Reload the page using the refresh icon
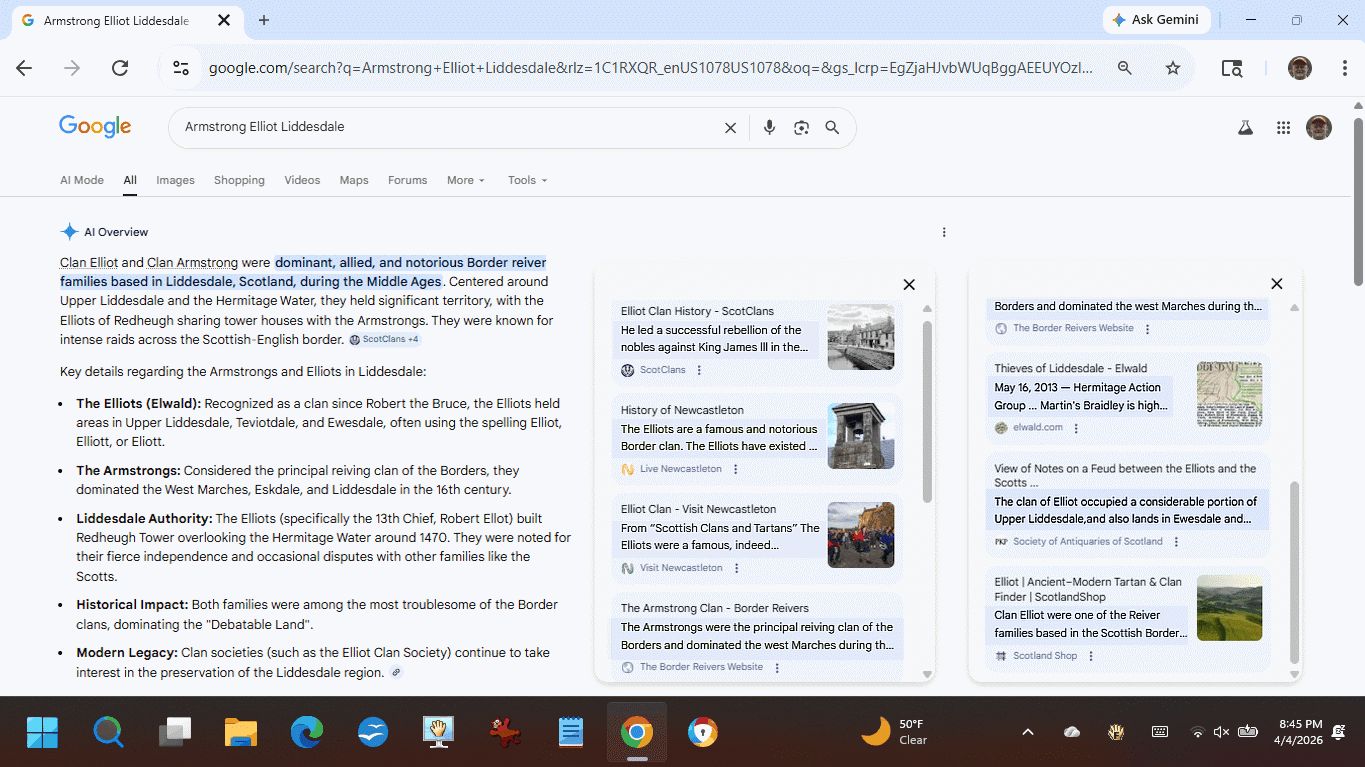1365x767 pixels. (120, 68)
